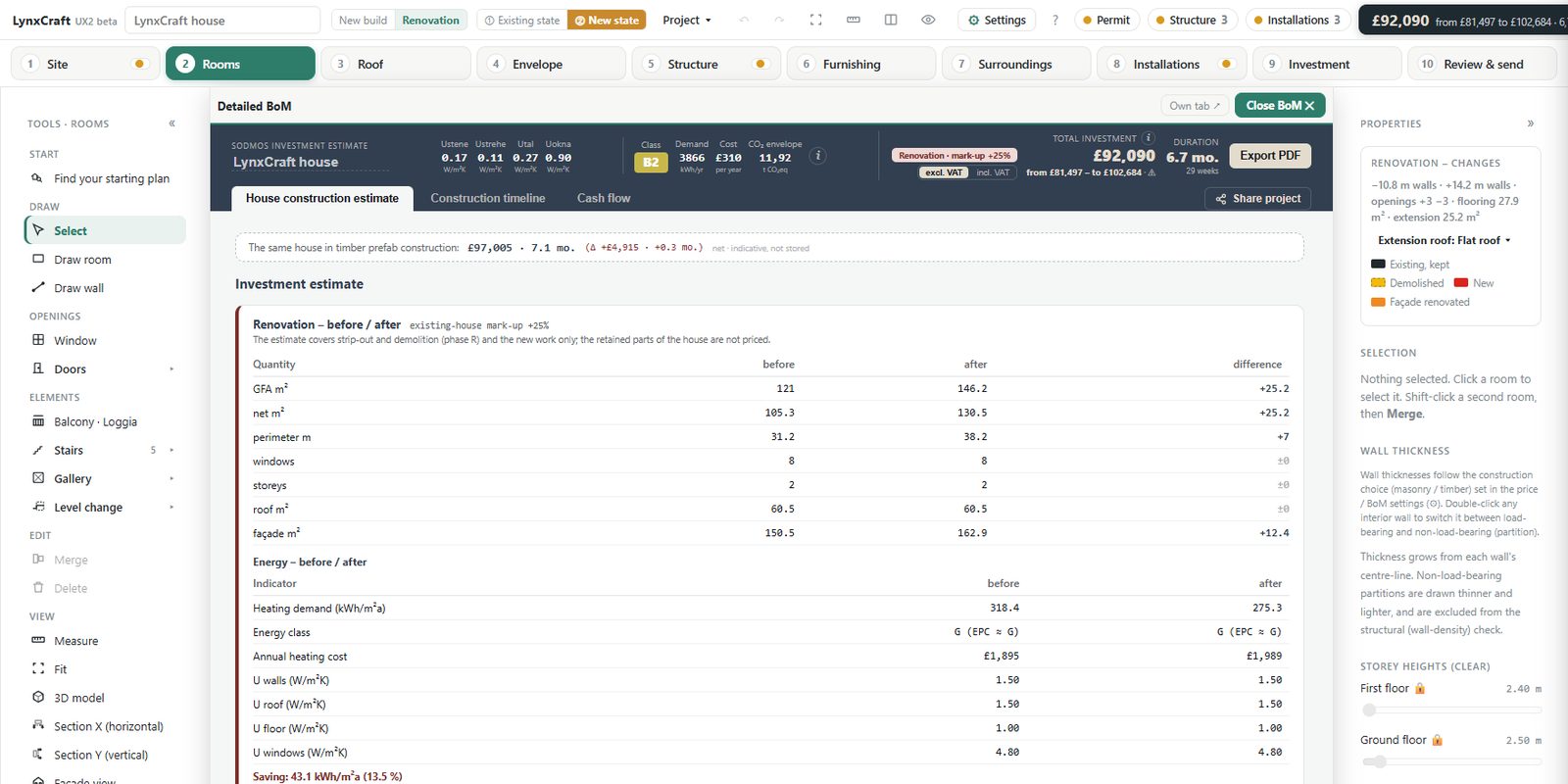Expand the Gallery submenu arrow
Image resolution: width=1568 pixels, height=784 pixels.
coord(171,479)
